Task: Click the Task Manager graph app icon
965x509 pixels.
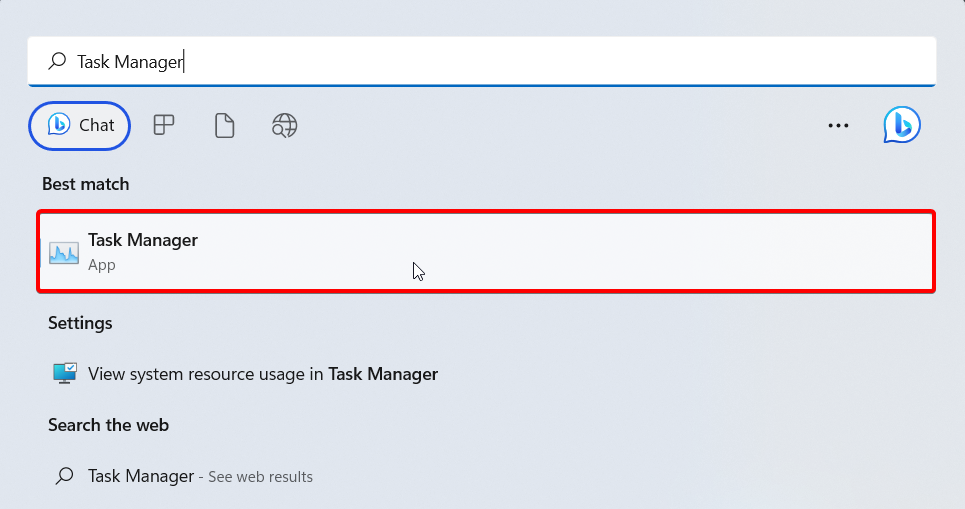Action: (64, 252)
